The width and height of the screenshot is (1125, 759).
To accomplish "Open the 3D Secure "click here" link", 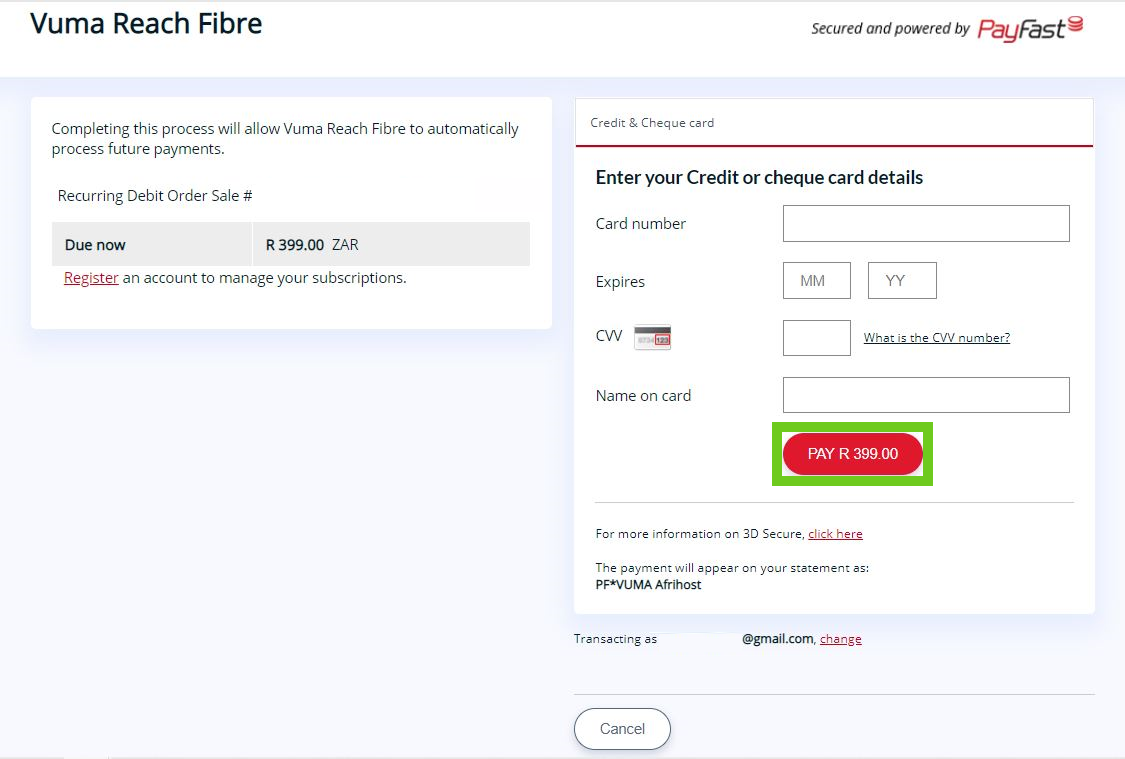I will pyautogui.click(x=835, y=534).
